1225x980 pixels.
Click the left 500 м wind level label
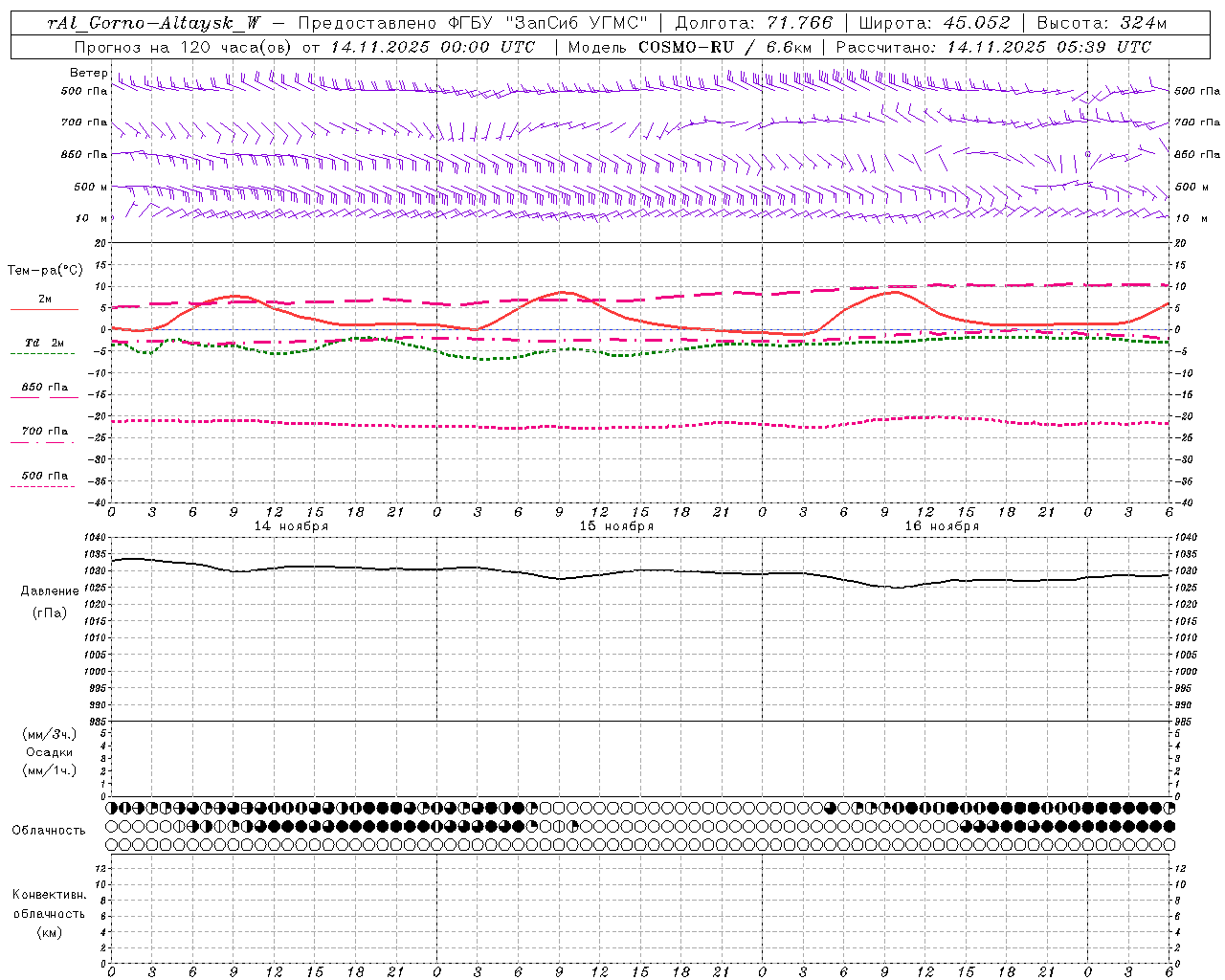(90, 187)
